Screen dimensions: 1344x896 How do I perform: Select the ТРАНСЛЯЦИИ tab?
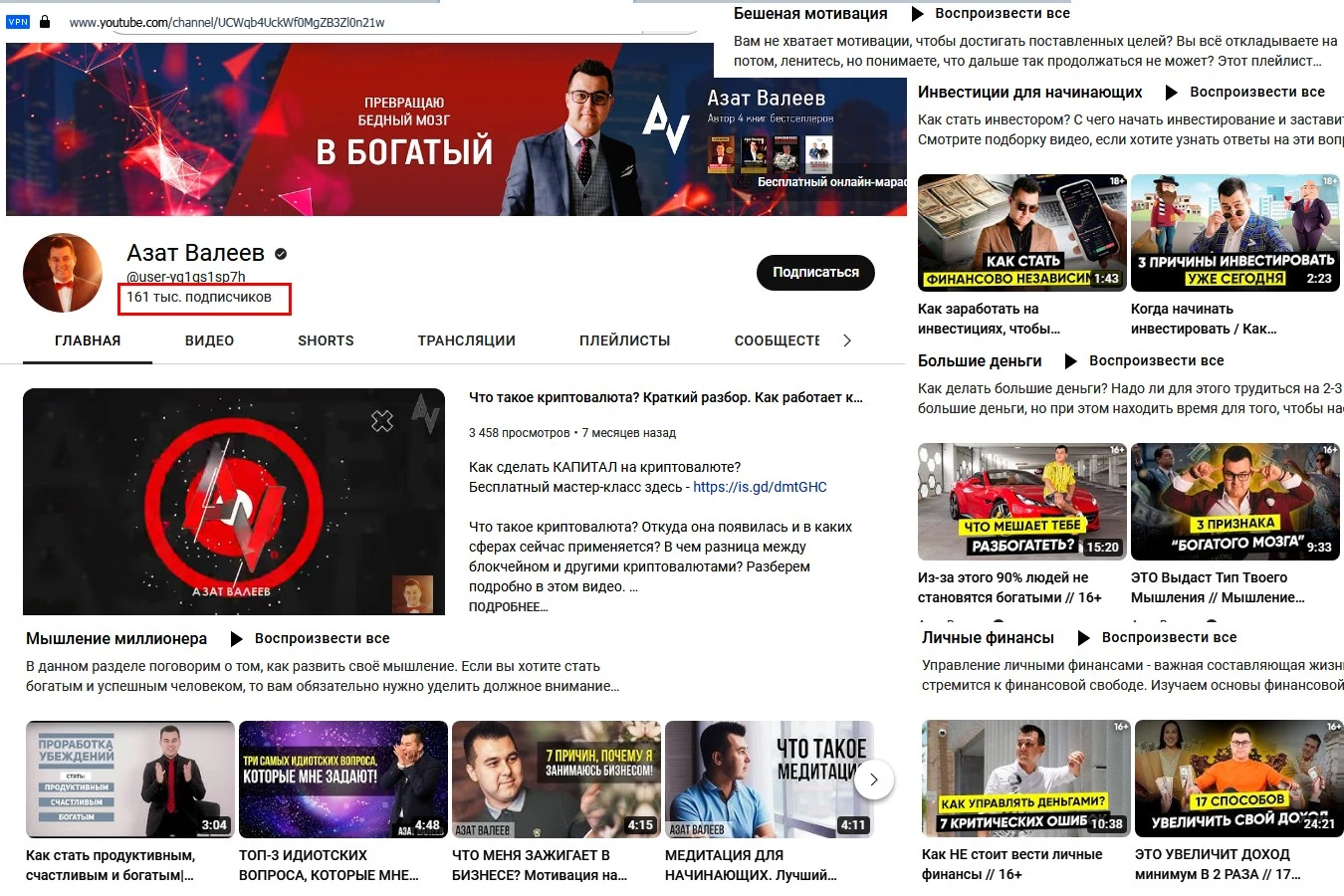[467, 340]
